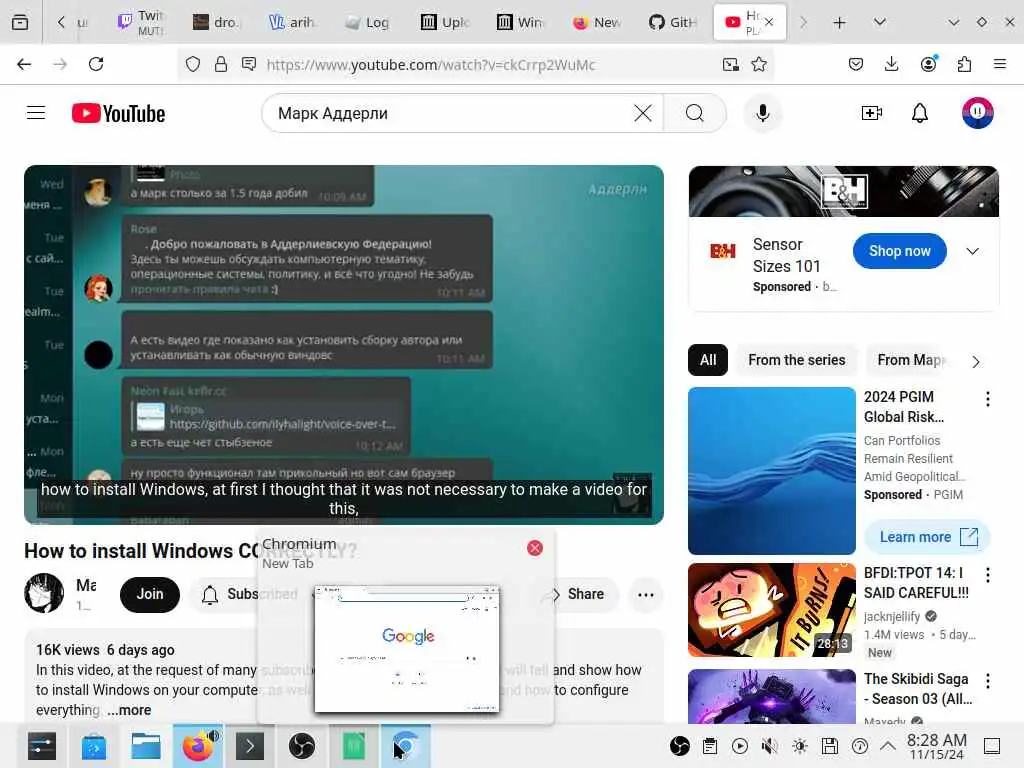
Task: Open Subscribed notification bell button
Action: tap(249, 594)
